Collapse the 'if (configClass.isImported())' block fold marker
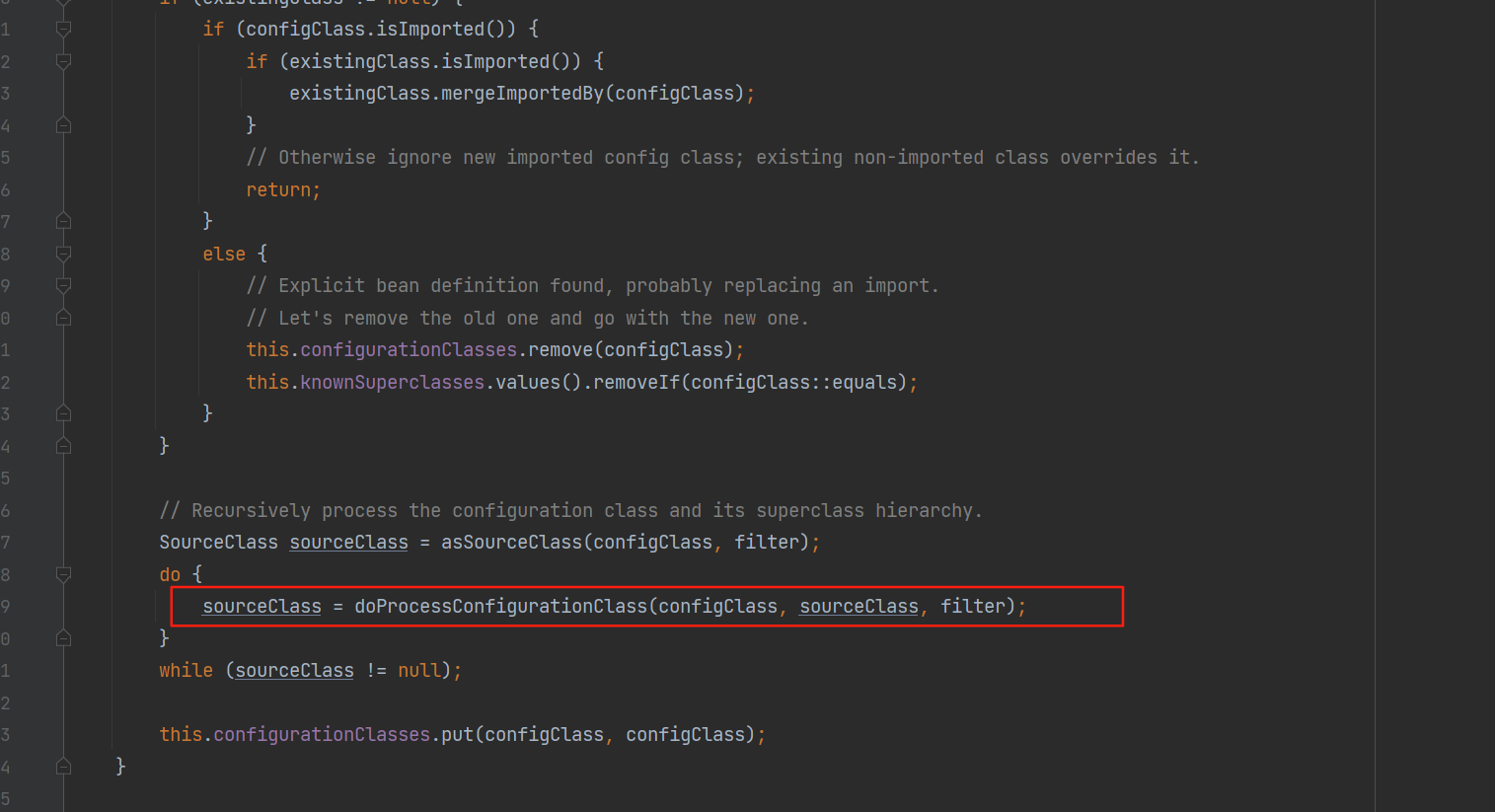Image resolution: width=1495 pixels, height=812 pixels. pos(63,30)
